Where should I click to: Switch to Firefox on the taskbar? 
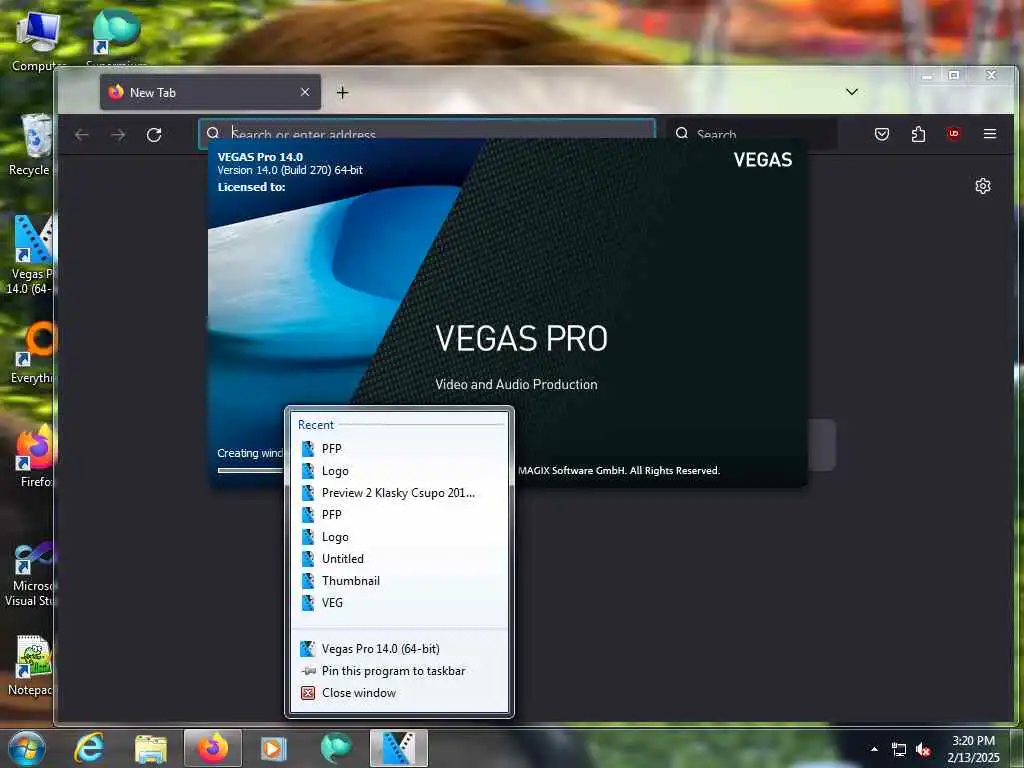coord(213,748)
